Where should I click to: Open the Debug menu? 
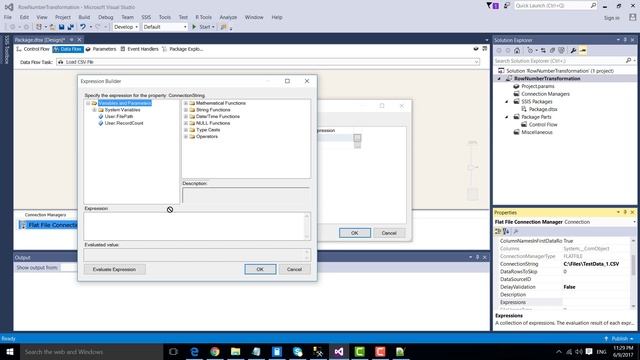[x=105, y=17]
